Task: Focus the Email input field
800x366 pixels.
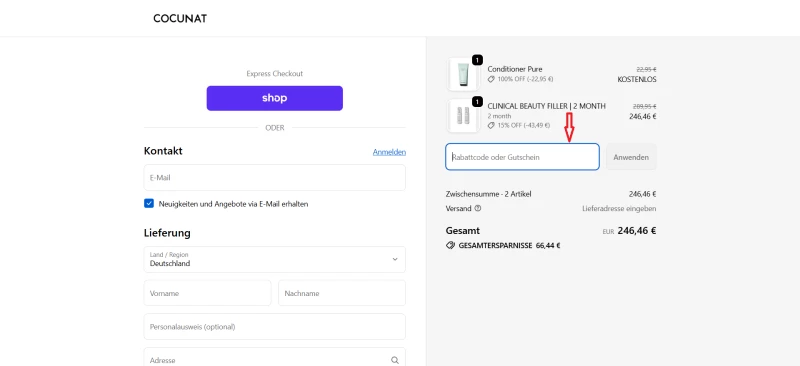Action: (x=274, y=178)
